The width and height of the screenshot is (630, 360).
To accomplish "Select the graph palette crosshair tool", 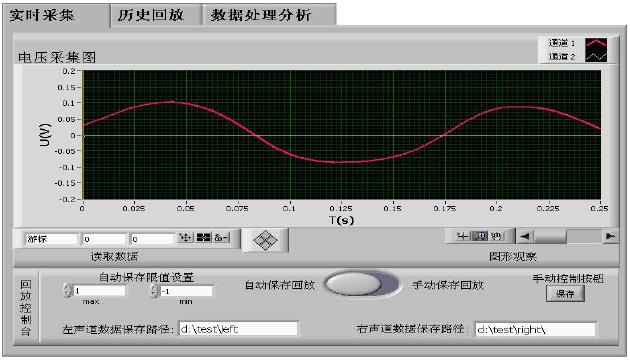I will point(462,236).
